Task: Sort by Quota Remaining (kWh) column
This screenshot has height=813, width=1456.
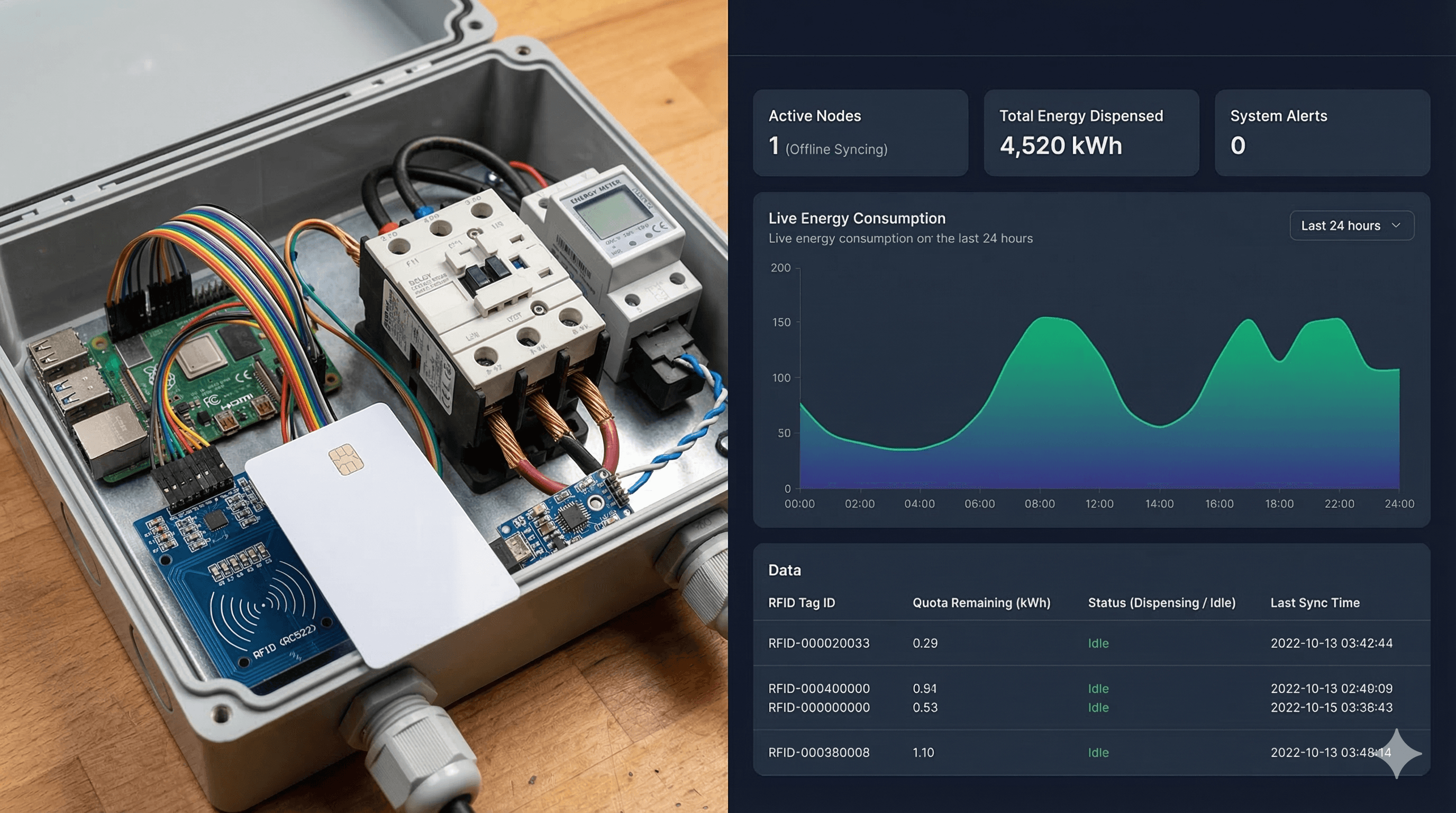Action: [982, 603]
